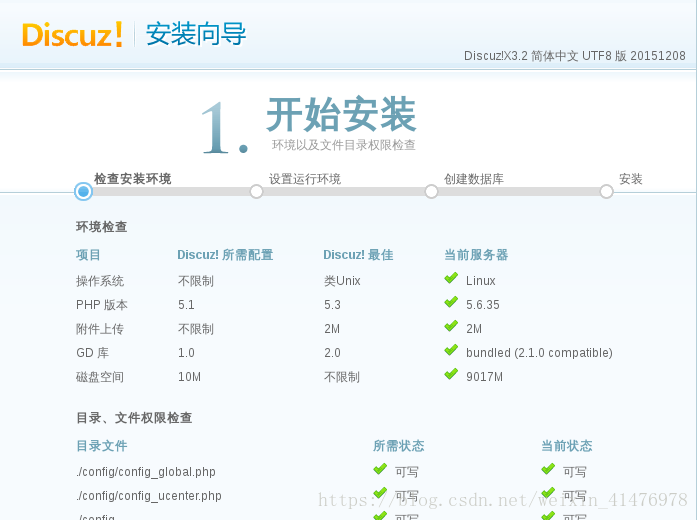699x520 pixels.
Task: Select the step circle for 设置运行环境
Action: [x=256, y=192]
